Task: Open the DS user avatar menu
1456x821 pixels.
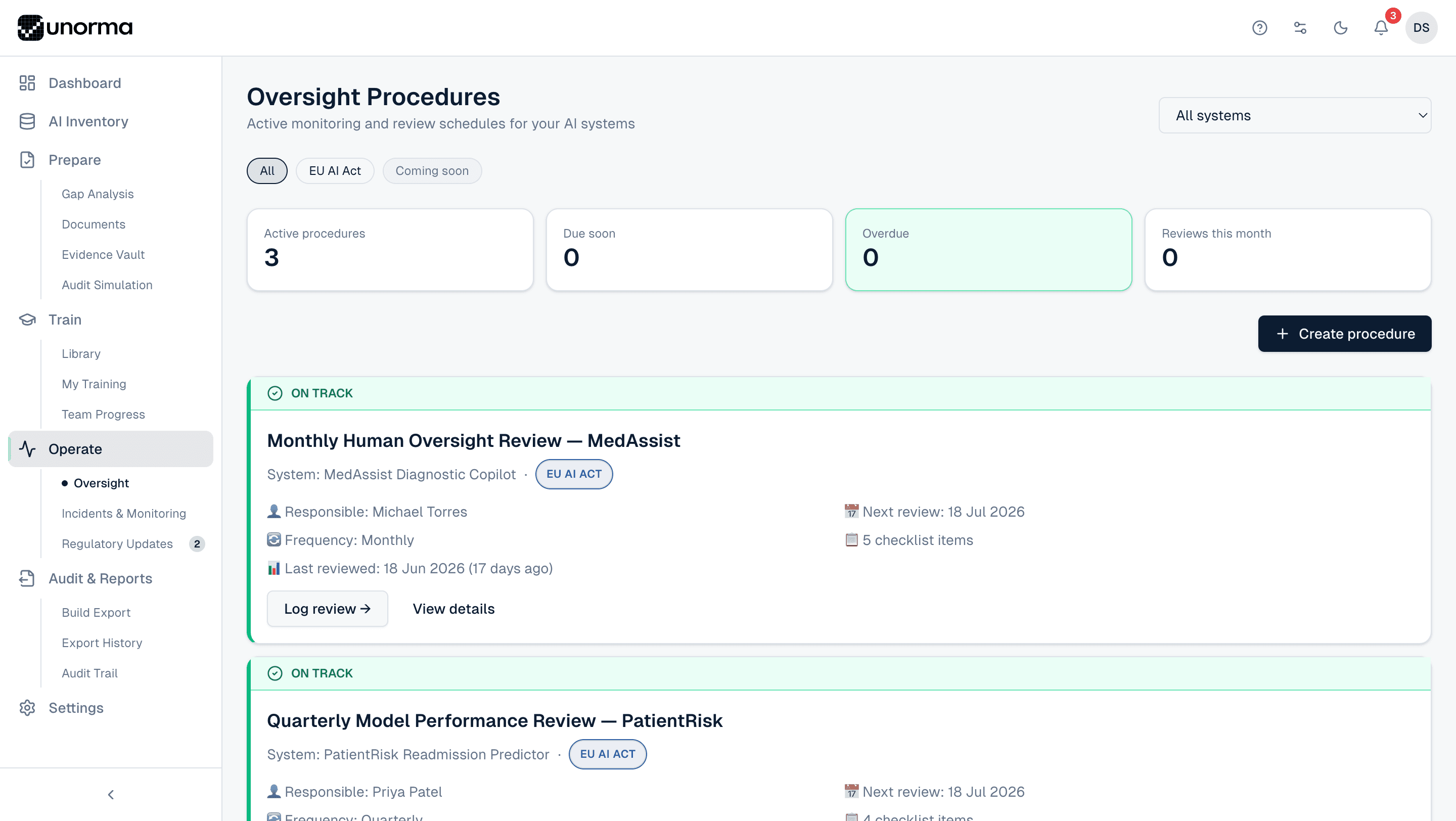Action: [1421, 28]
